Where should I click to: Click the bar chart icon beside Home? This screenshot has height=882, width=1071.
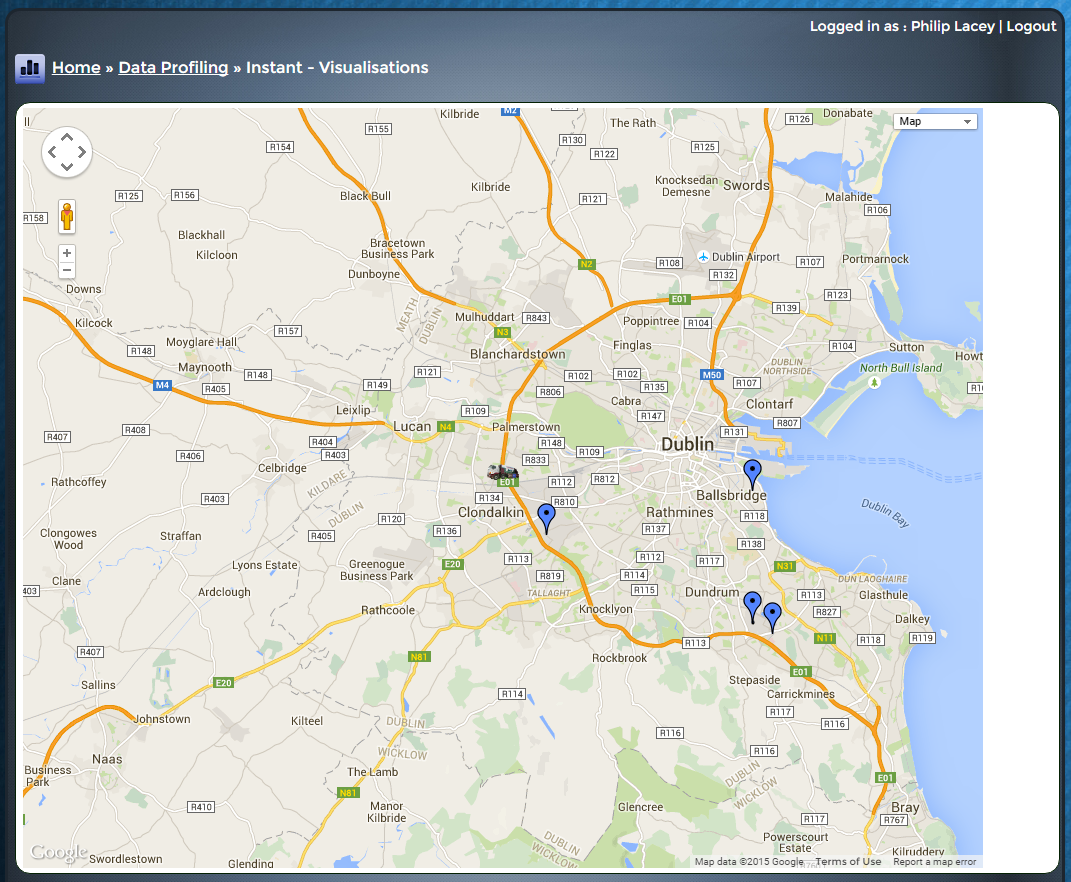pyautogui.click(x=30, y=69)
